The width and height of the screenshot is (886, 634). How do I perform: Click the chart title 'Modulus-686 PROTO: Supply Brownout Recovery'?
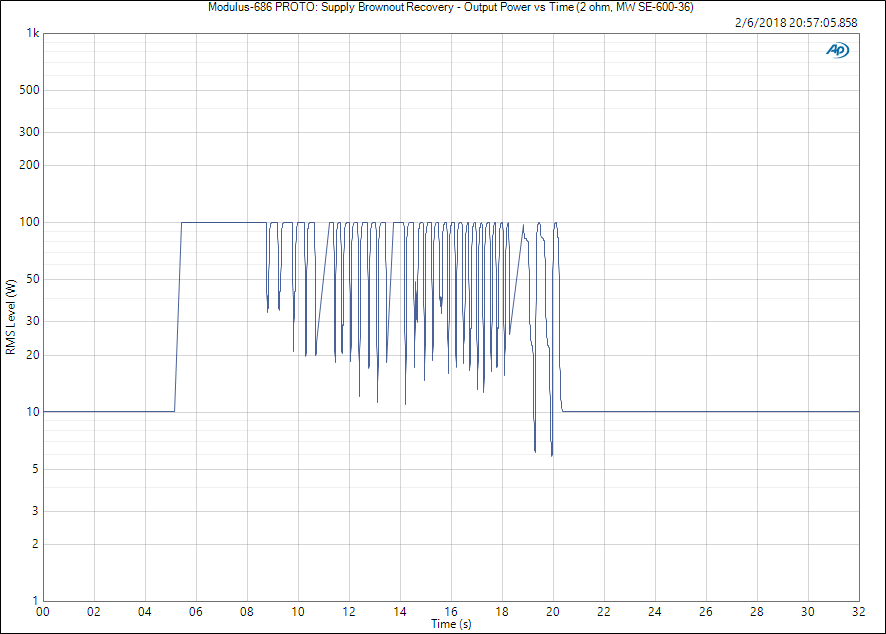331,7
